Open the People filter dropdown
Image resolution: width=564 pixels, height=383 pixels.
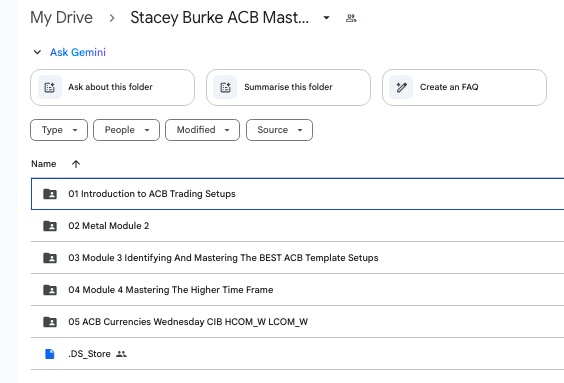point(126,130)
